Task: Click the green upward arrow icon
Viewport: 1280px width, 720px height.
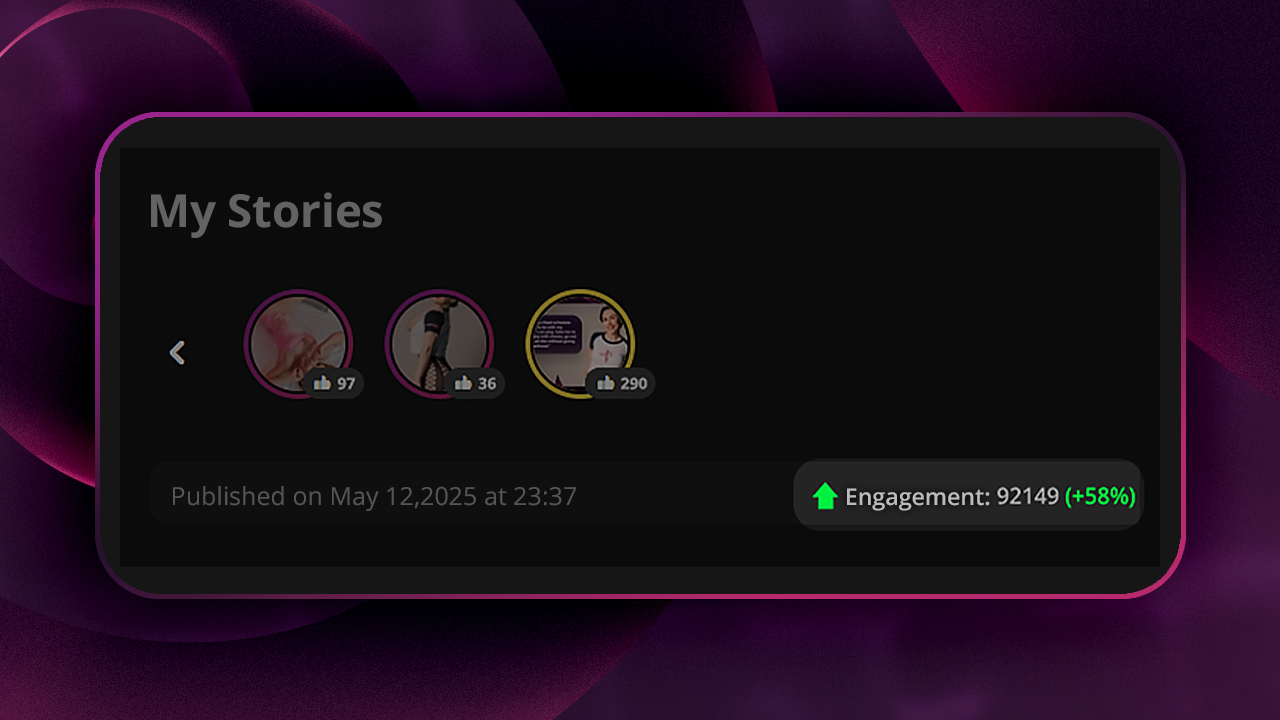Action: point(825,496)
